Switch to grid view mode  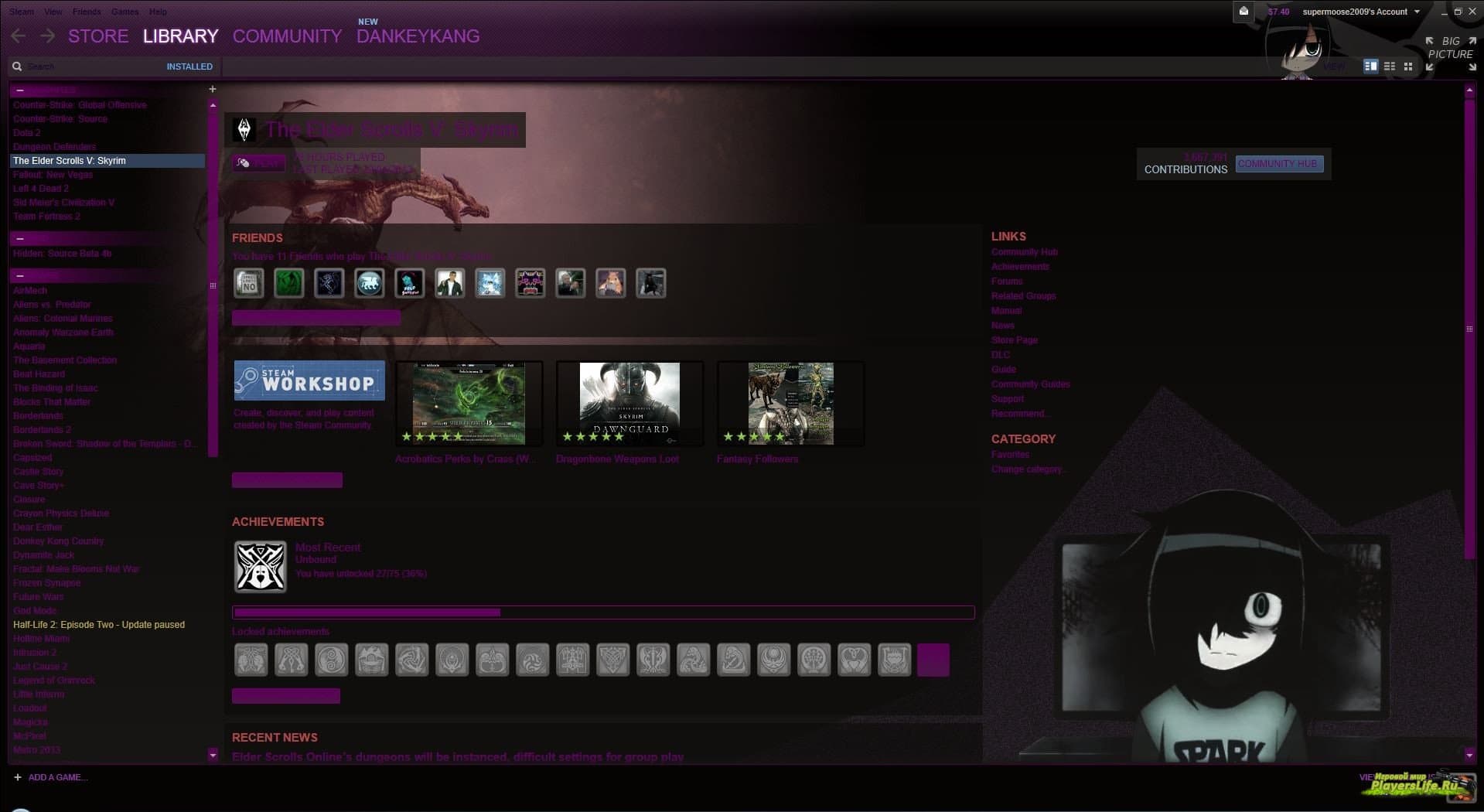pos(1408,67)
